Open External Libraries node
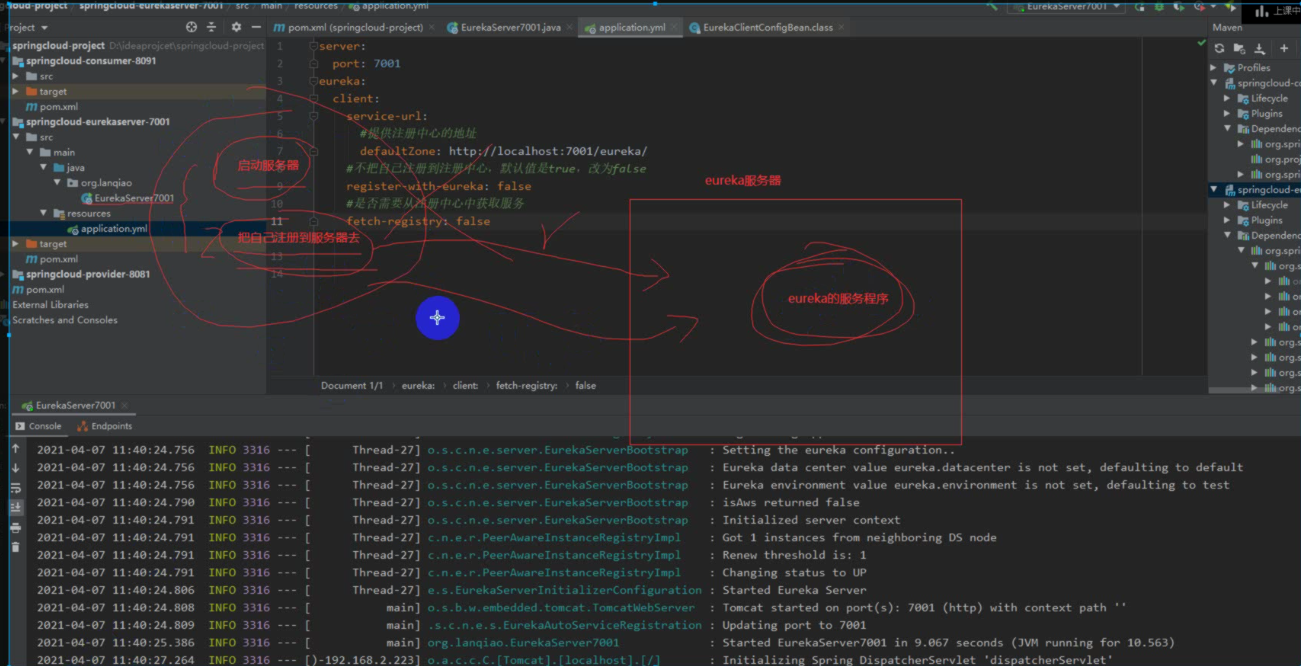The width and height of the screenshot is (1301, 666). pos(50,305)
